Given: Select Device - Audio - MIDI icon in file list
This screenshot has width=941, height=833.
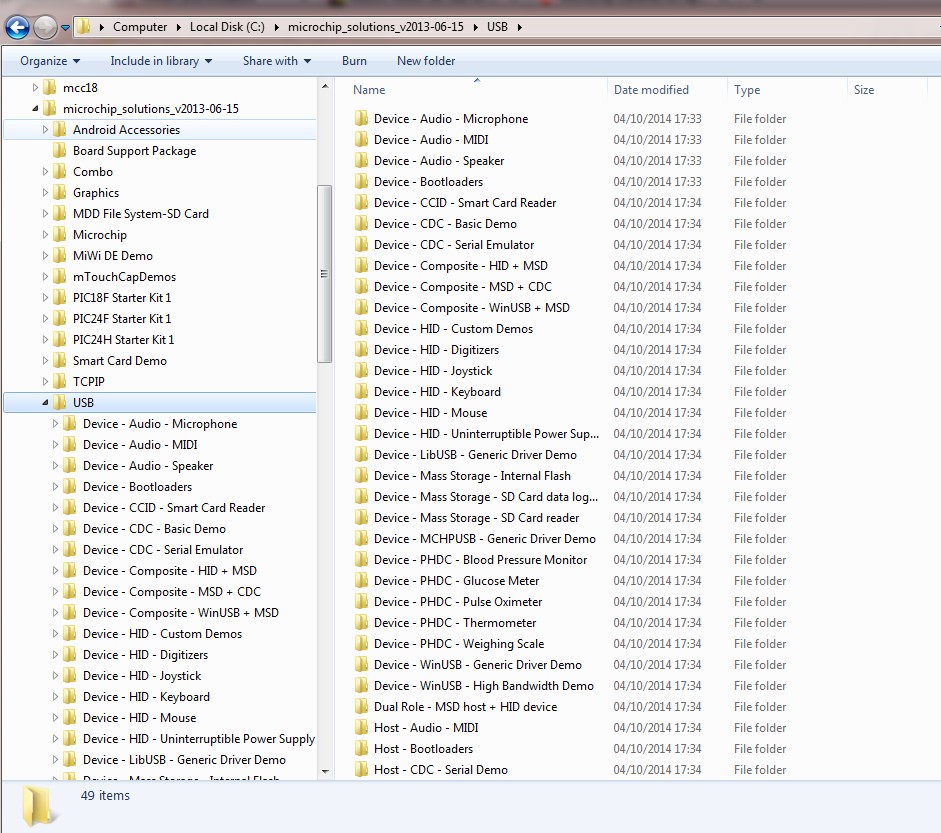Looking at the screenshot, I should pyautogui.click(x=361, y=140).
